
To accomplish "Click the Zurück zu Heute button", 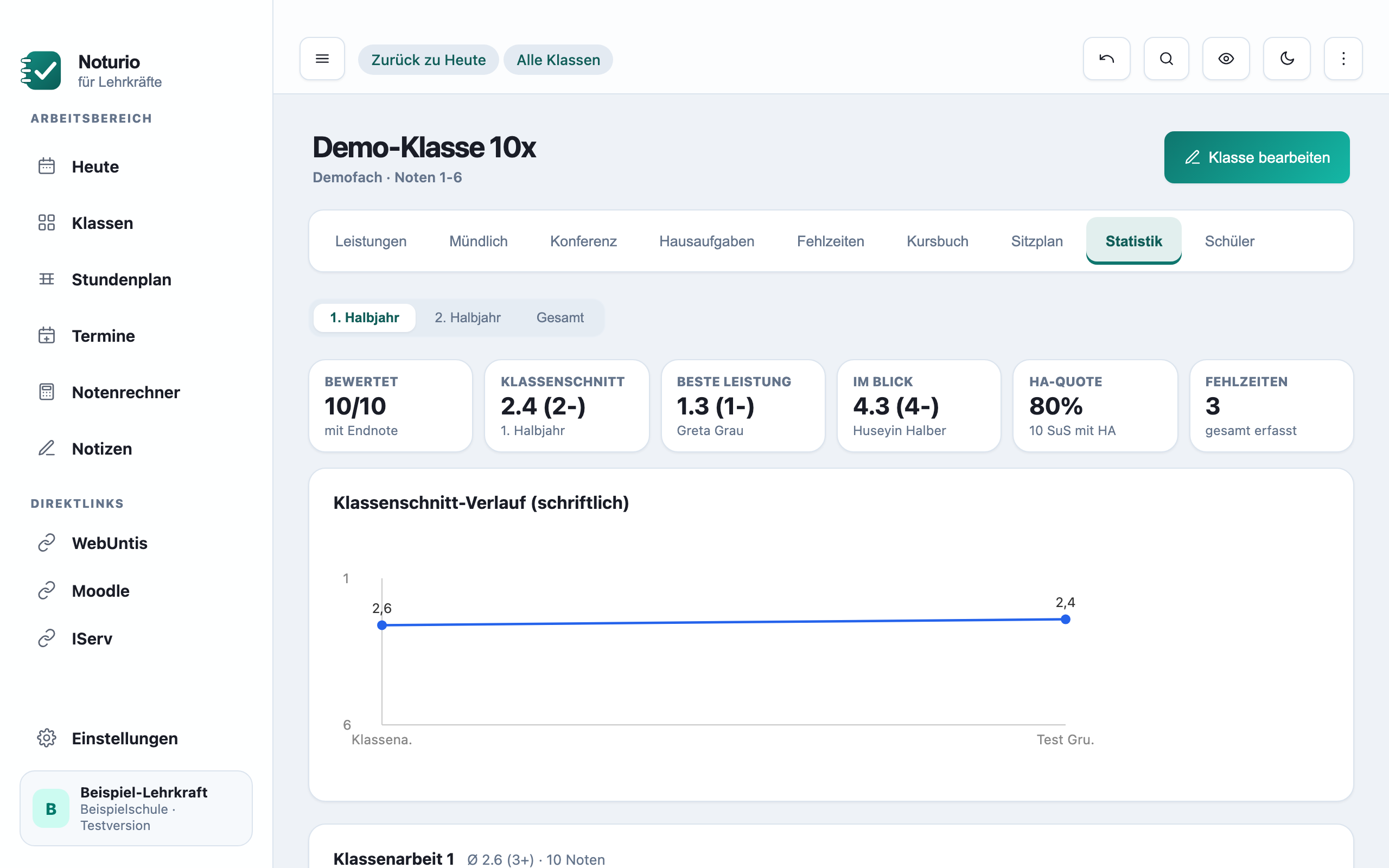I will pos(428,60).
